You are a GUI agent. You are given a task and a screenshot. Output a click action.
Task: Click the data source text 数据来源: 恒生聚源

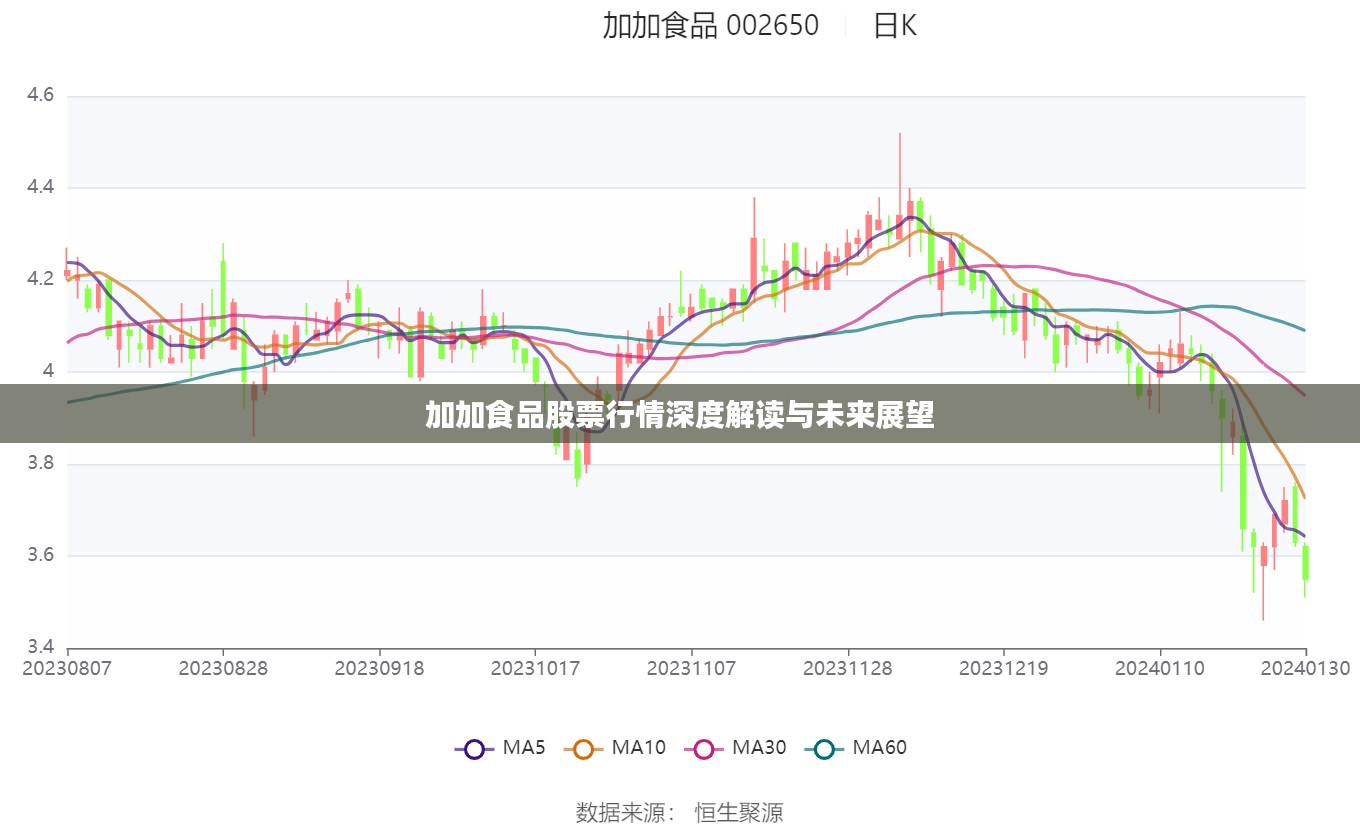tap(680, 812)
